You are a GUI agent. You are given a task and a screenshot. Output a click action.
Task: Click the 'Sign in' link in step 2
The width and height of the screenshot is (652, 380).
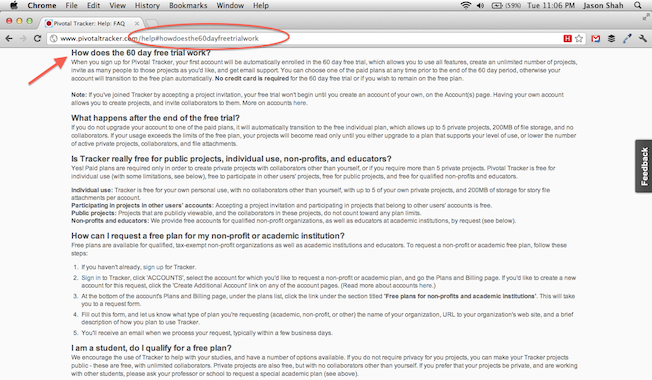[x=91, y=278]
